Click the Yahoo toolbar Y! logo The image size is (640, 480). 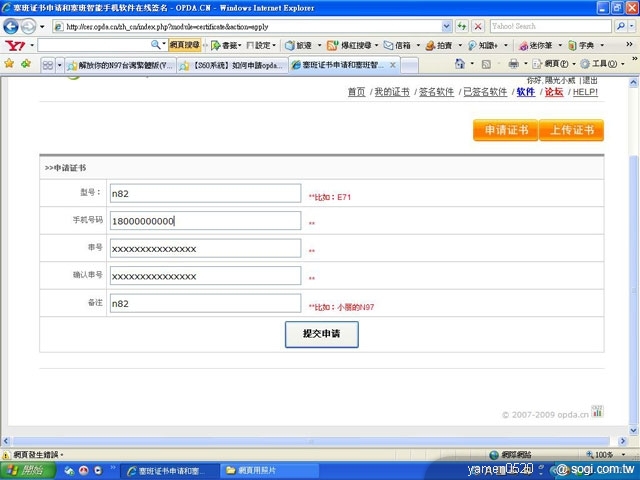pos(14,45)
